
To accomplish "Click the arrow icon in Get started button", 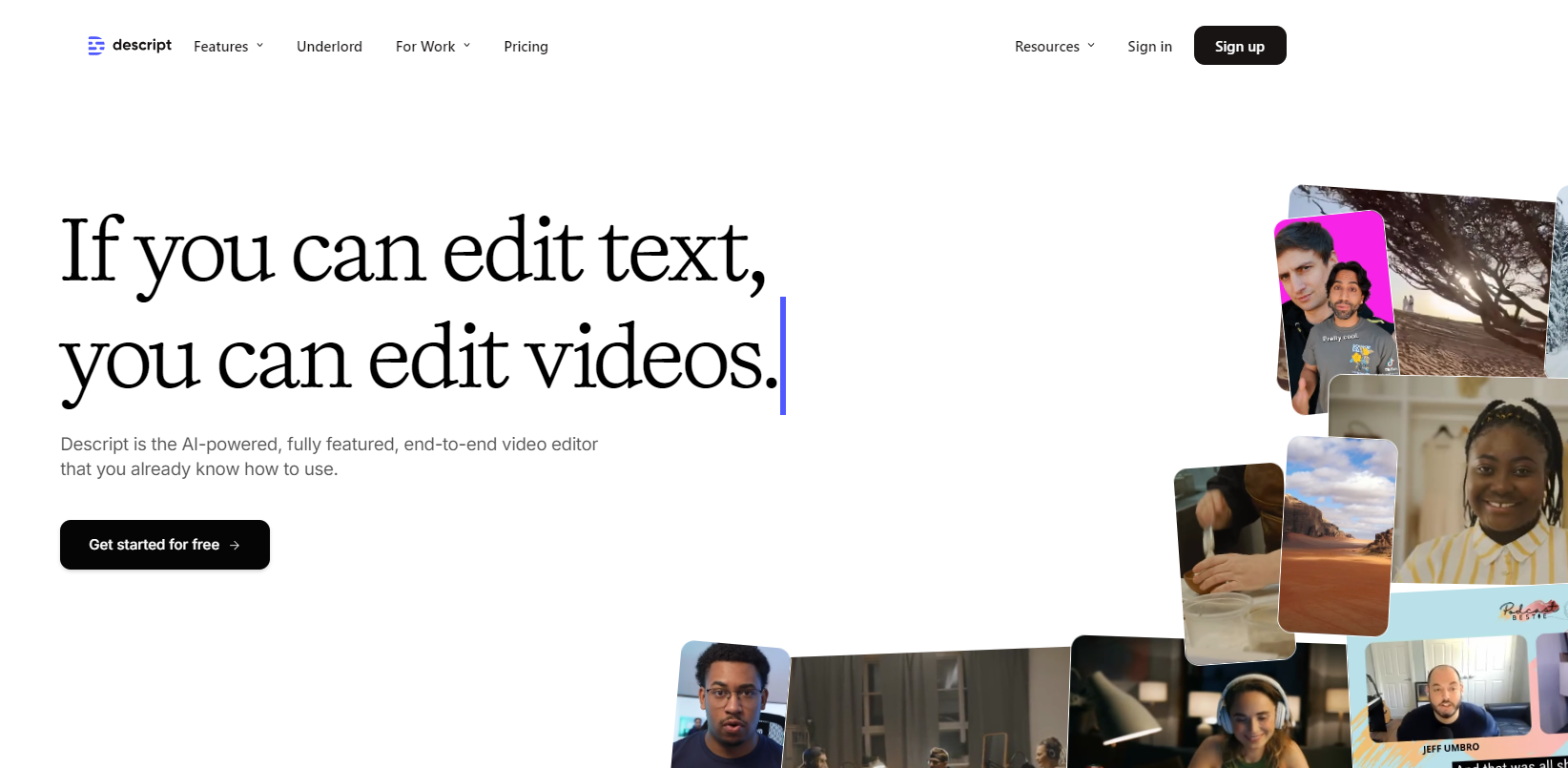I will (x=235, y=545).
